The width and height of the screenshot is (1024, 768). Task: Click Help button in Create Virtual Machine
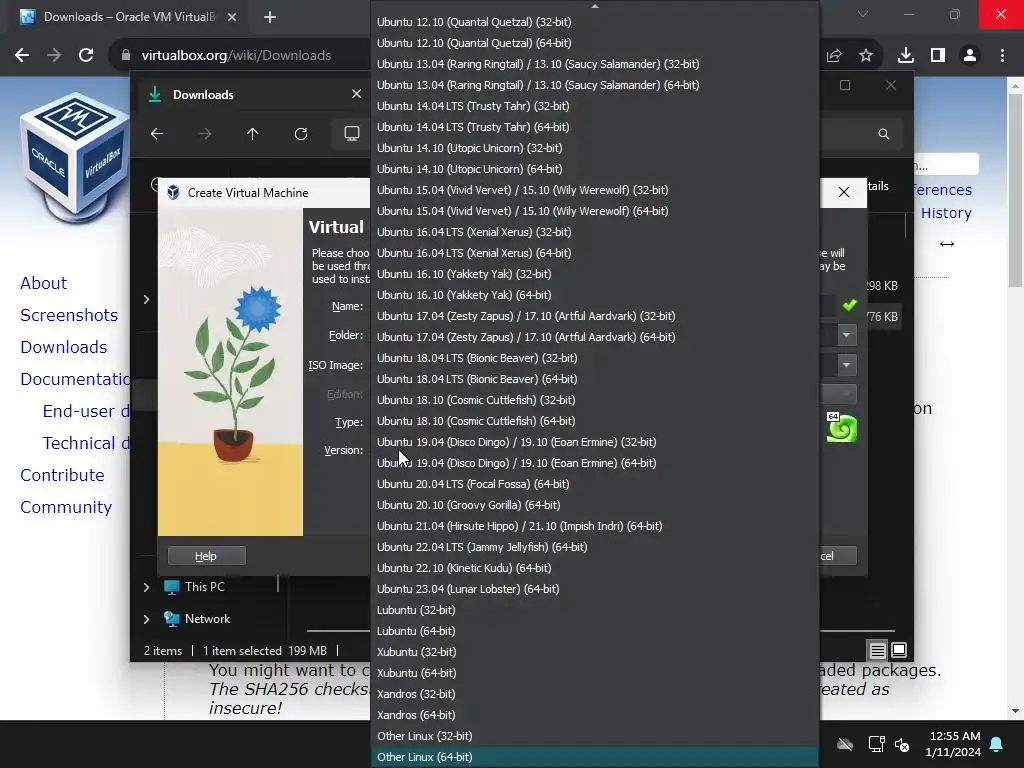(206, 556)
